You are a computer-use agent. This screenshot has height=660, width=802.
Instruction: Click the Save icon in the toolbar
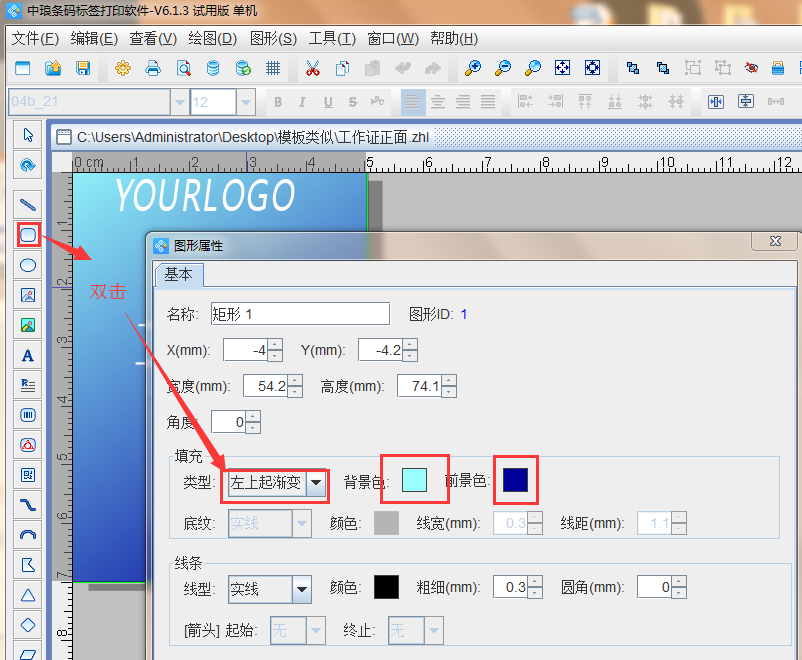84,68
